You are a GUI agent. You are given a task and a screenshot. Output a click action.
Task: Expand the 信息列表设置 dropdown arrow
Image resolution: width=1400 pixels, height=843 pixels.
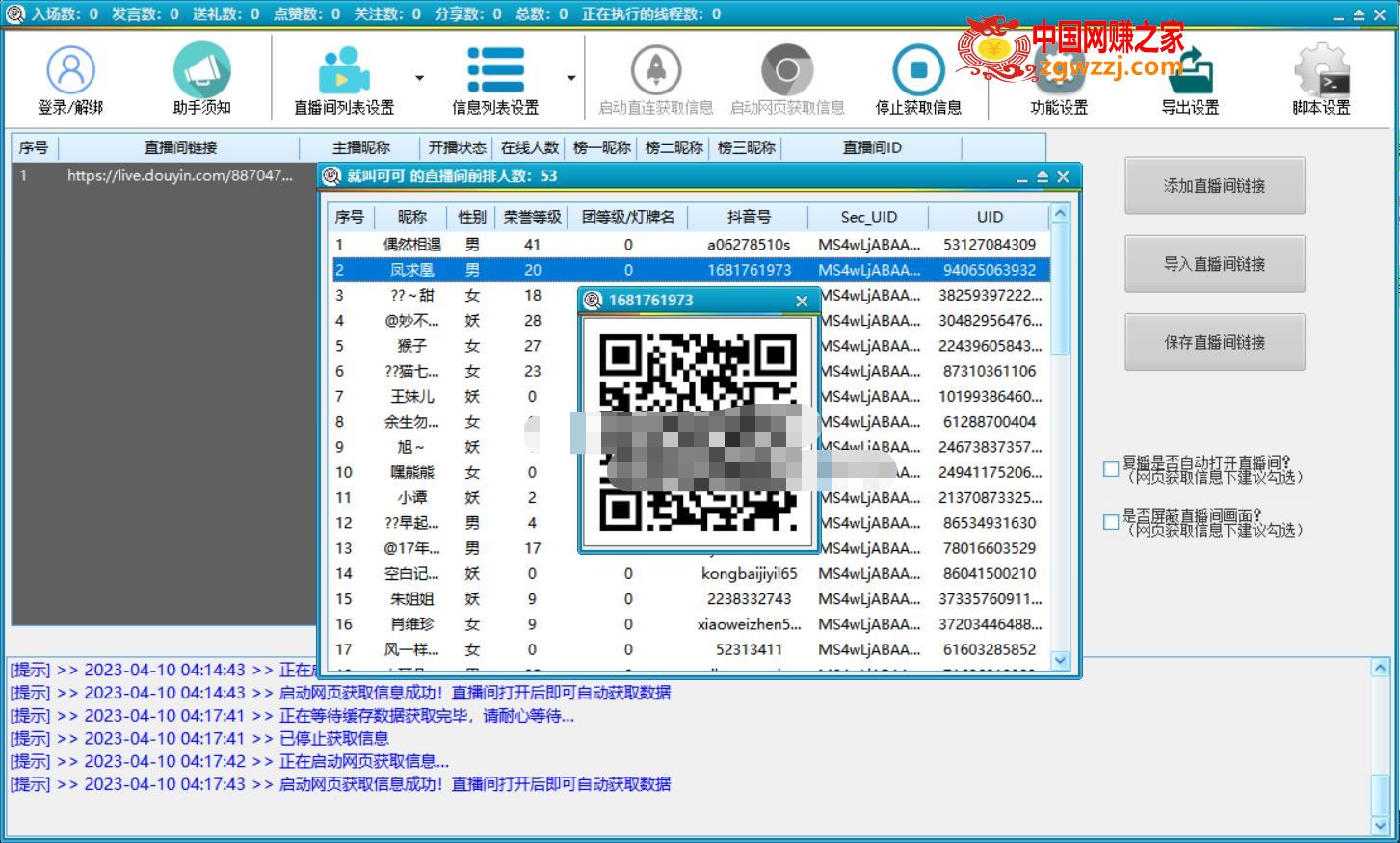coord(570,78)
